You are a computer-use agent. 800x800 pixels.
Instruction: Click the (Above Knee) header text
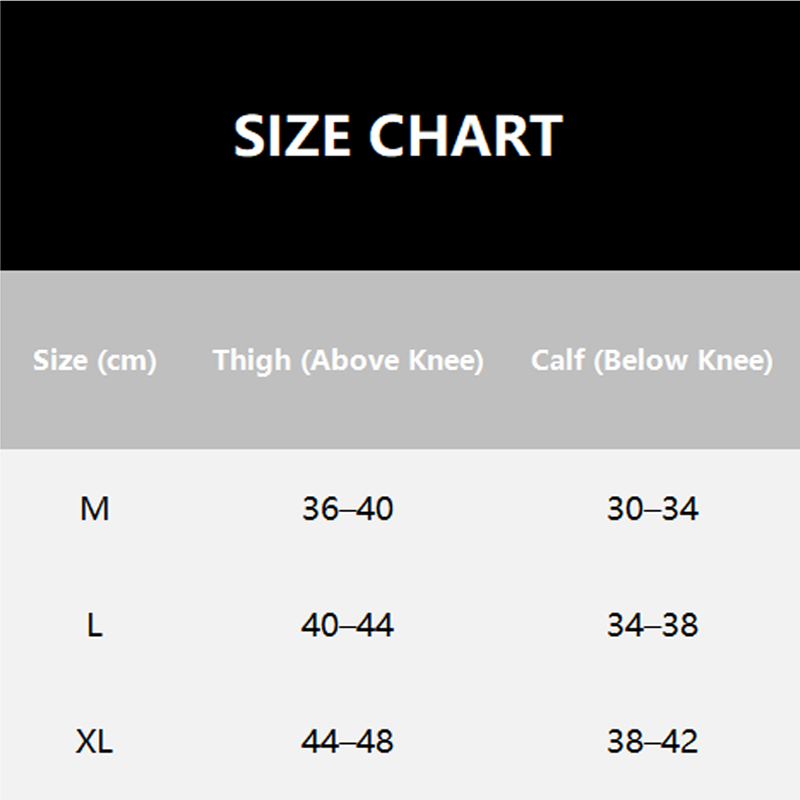pyautogui.click(x=392, y=360)
